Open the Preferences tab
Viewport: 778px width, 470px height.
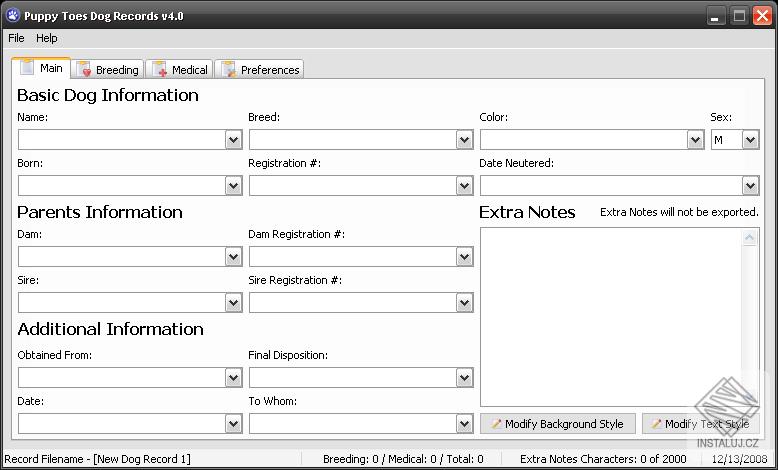tap(259, 69)
